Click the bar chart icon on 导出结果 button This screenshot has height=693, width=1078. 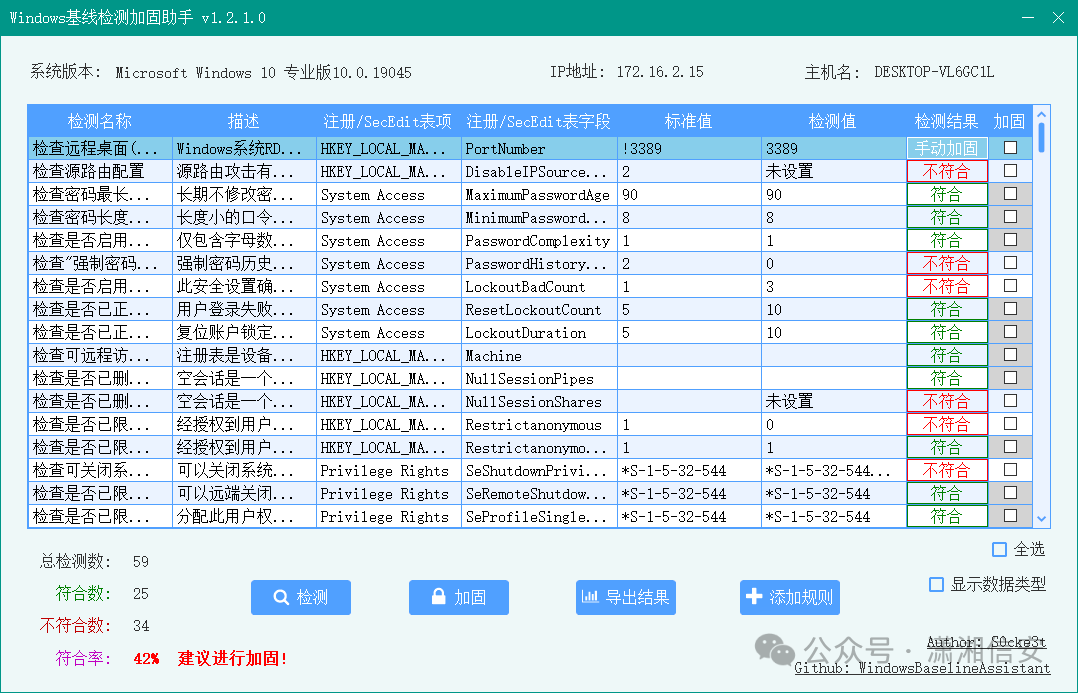[592, 597]
